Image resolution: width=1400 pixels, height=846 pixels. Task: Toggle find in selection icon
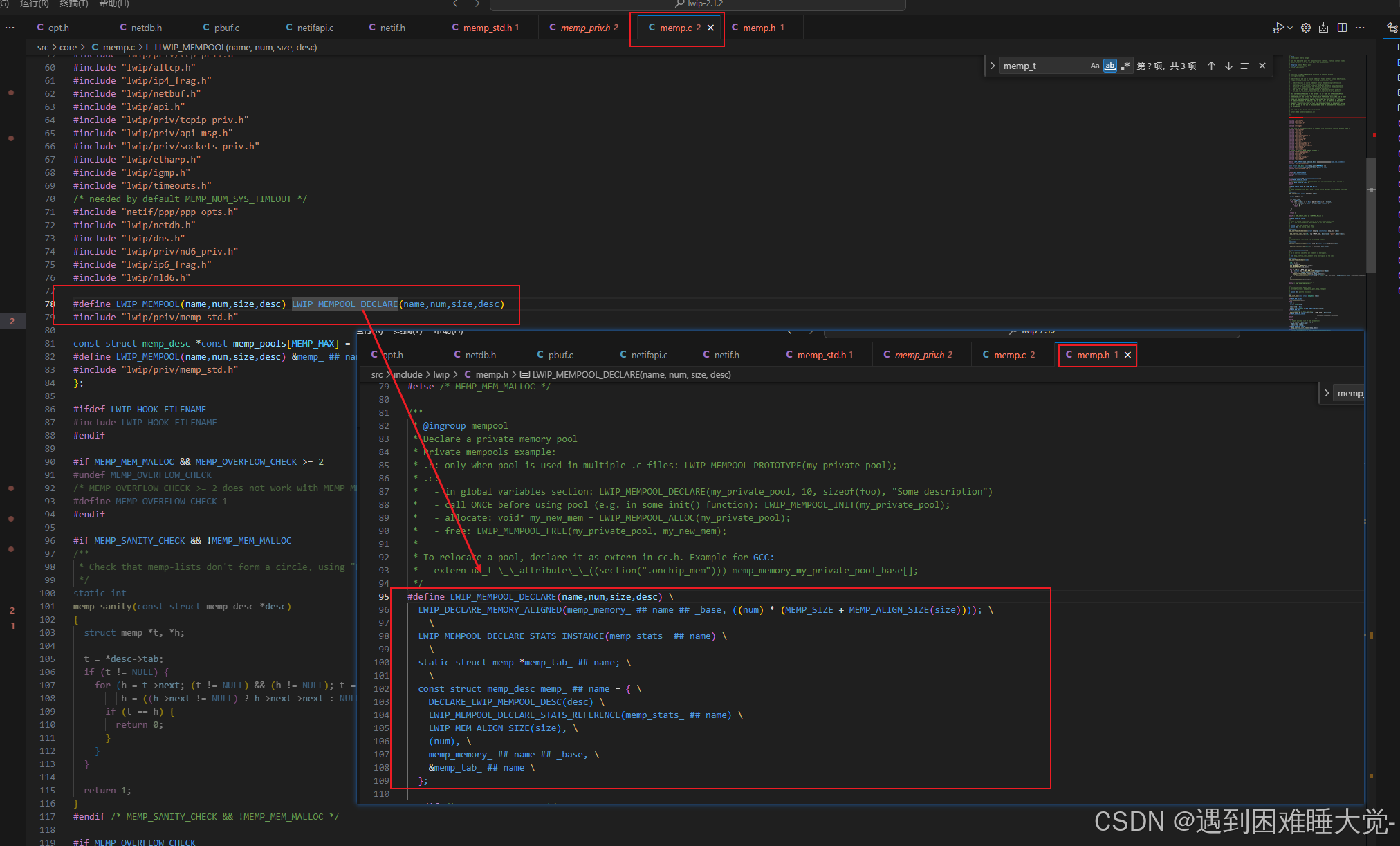pyautogui.click(x=1245, y=66)
